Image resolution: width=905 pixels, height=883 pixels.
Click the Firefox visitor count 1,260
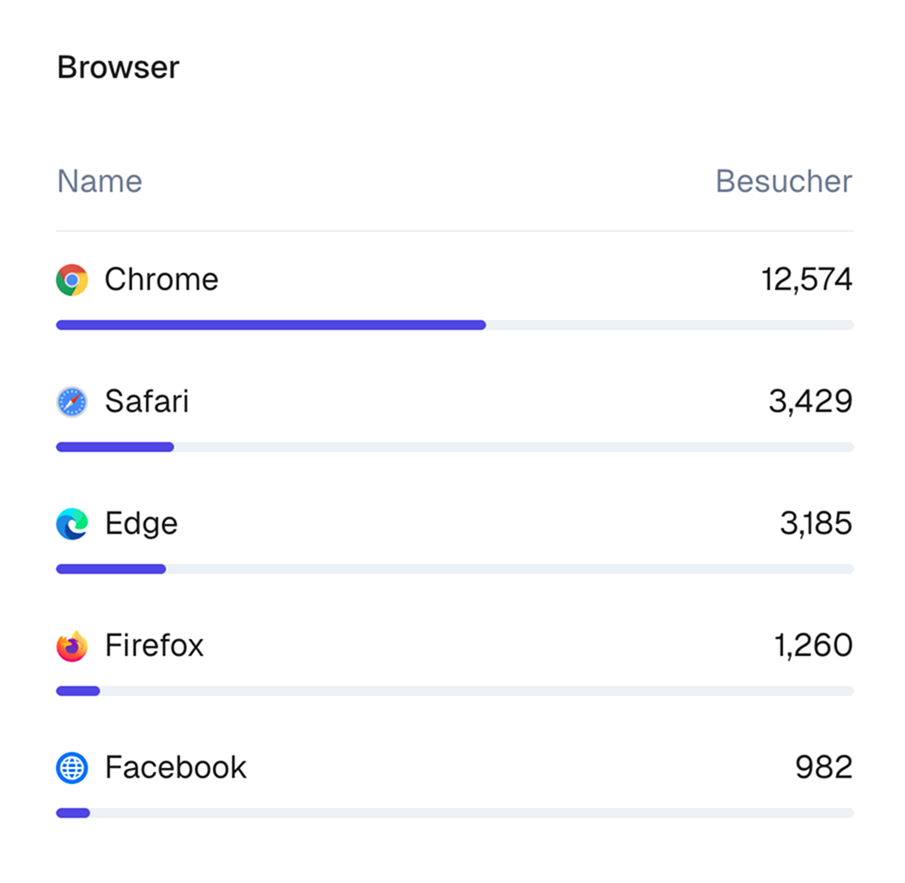pos(812,645)
